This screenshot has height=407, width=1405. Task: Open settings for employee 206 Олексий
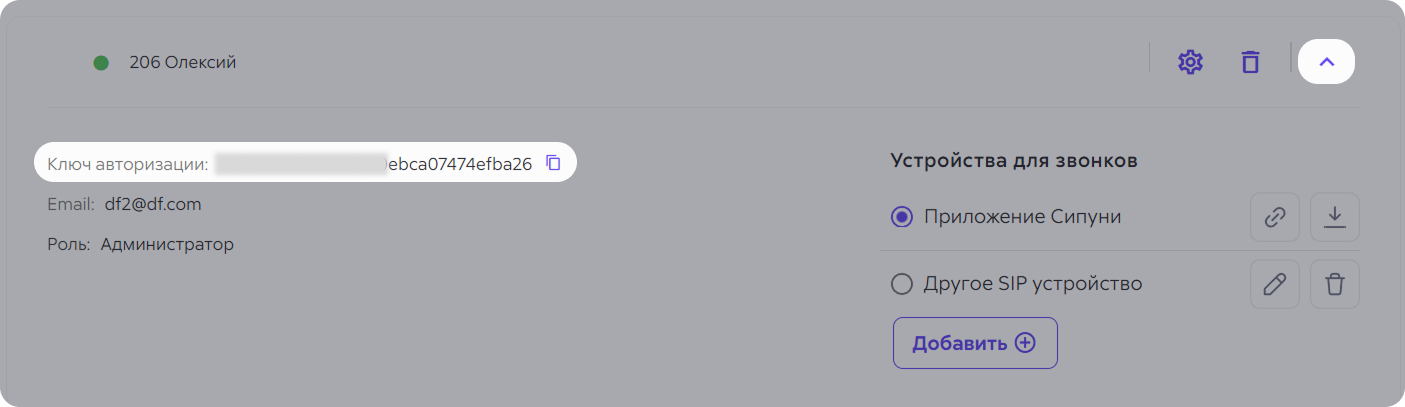(x=1189, y=62)
